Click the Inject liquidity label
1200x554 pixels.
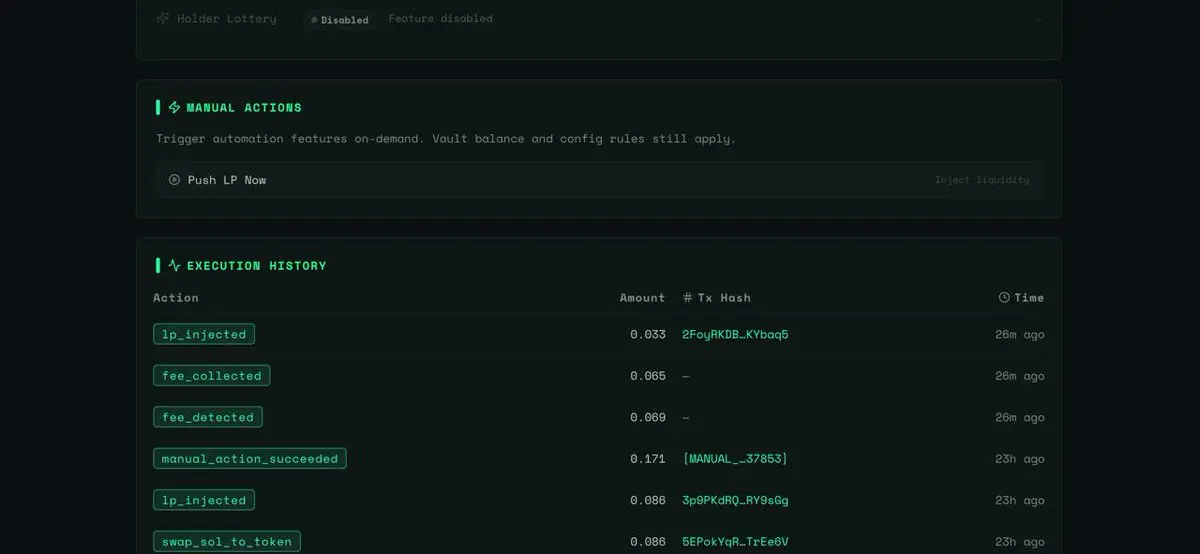pos(981,180)
